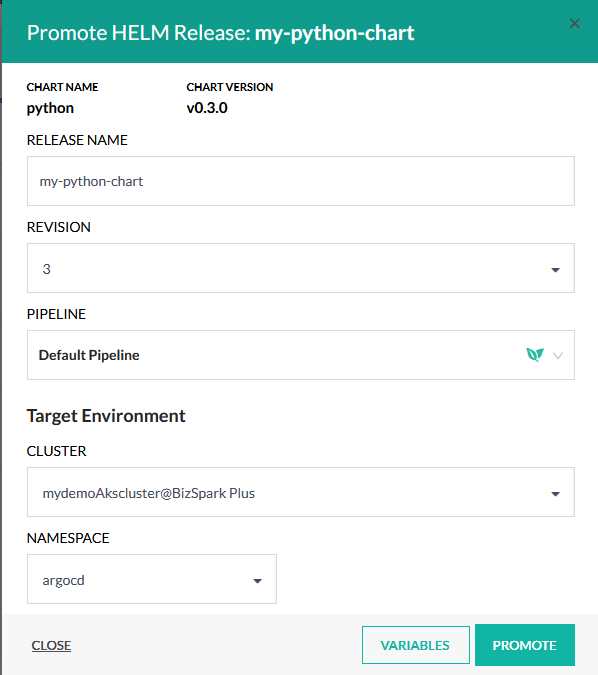This screenshot has width=598, height=675.
Task: Click the NAMESPACE label
Action: pos(68,538)
